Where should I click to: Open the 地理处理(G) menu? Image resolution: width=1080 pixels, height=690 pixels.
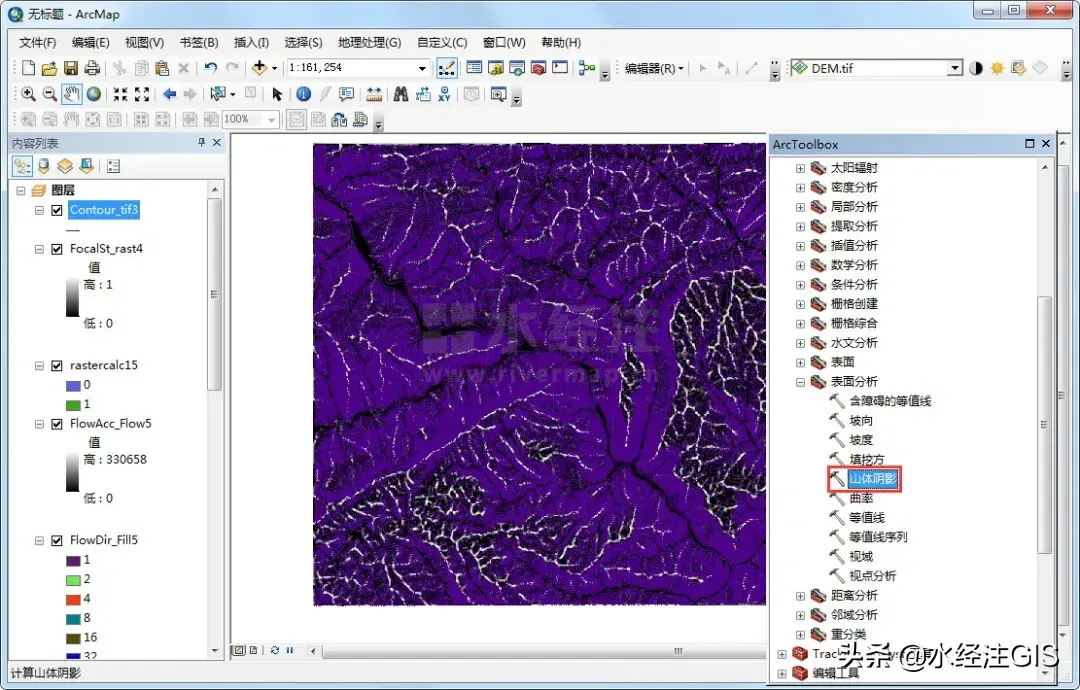[369, 43]
